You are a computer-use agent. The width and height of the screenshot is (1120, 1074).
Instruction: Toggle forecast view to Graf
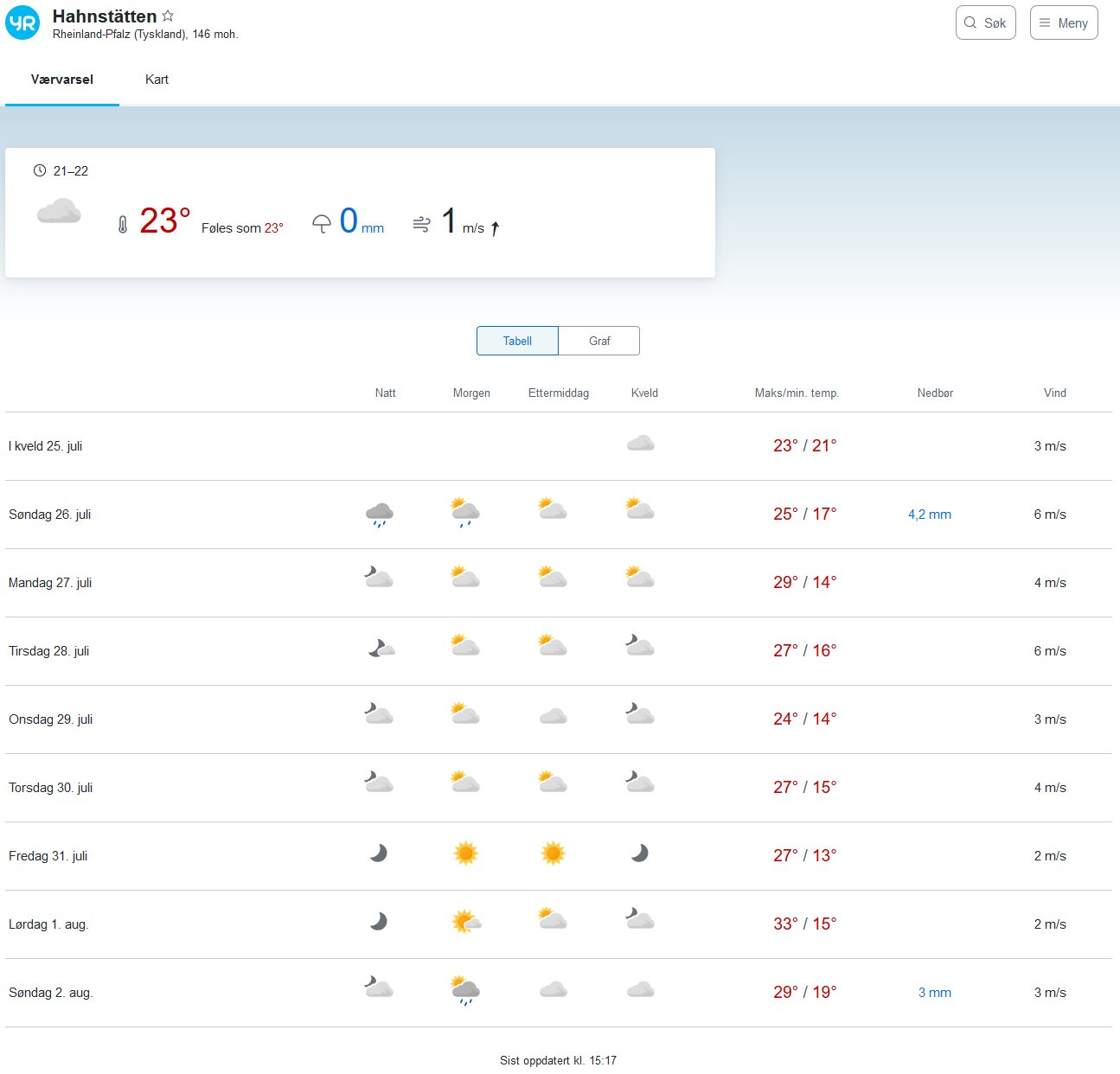(x=598, y=341)
